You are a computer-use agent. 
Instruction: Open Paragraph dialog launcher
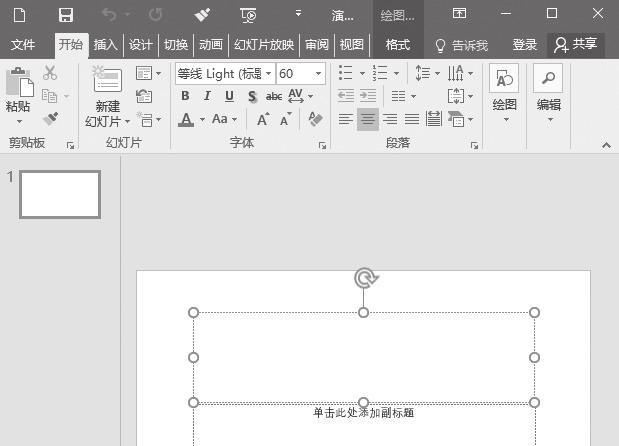[474, 146]
